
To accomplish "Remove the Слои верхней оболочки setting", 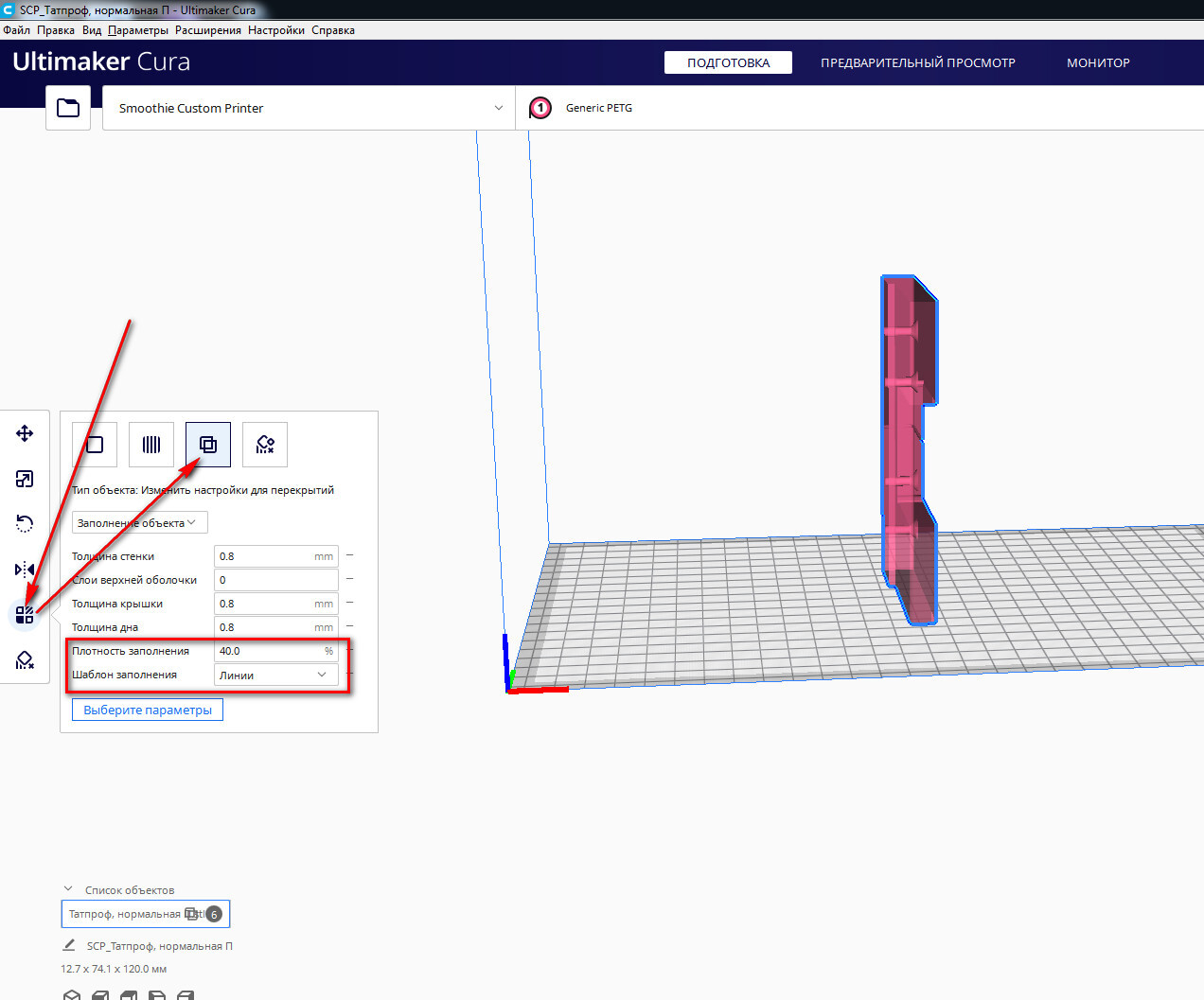I will 349,579.
